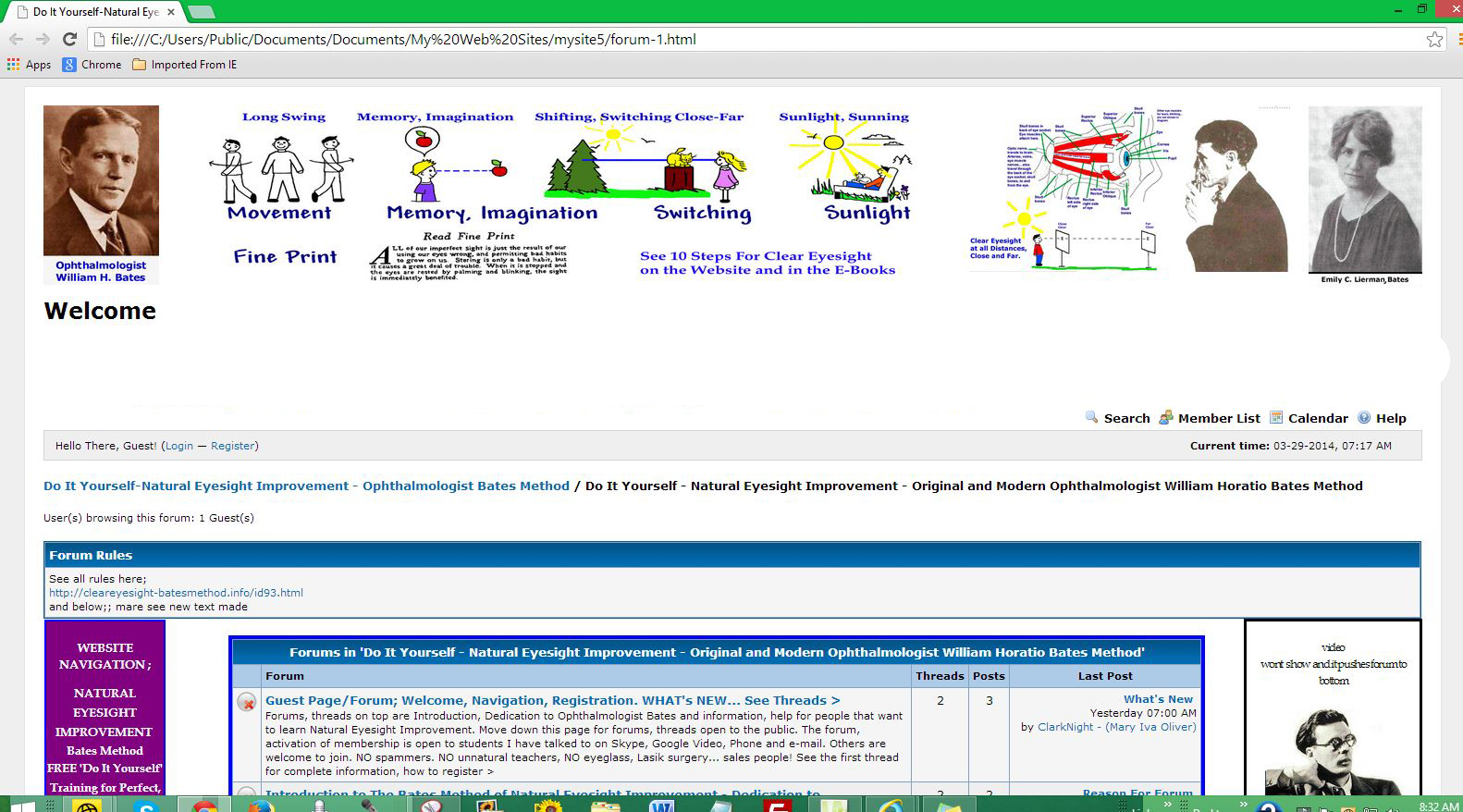Click the magnifying glass Search icon

(x=1092, y=417)
